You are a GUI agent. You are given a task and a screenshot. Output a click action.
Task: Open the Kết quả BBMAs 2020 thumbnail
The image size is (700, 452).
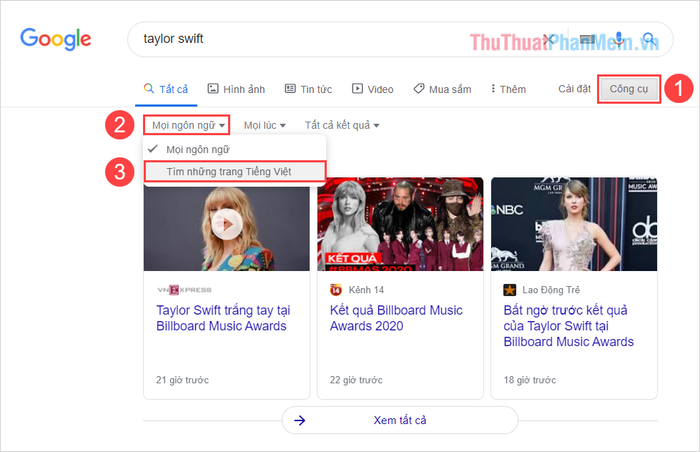(400, 224)
